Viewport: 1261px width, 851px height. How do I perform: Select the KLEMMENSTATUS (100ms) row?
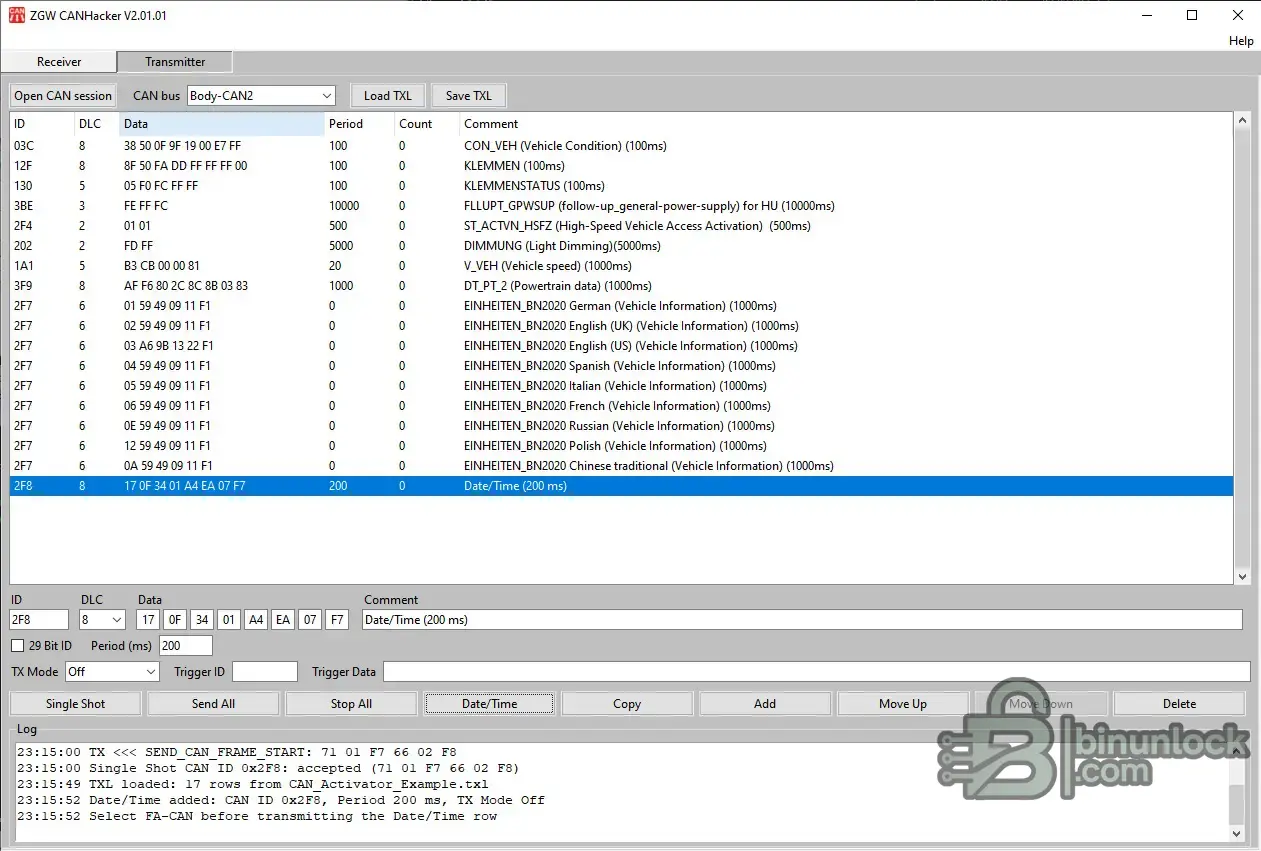pyautogui.click(x=621, y=186)
